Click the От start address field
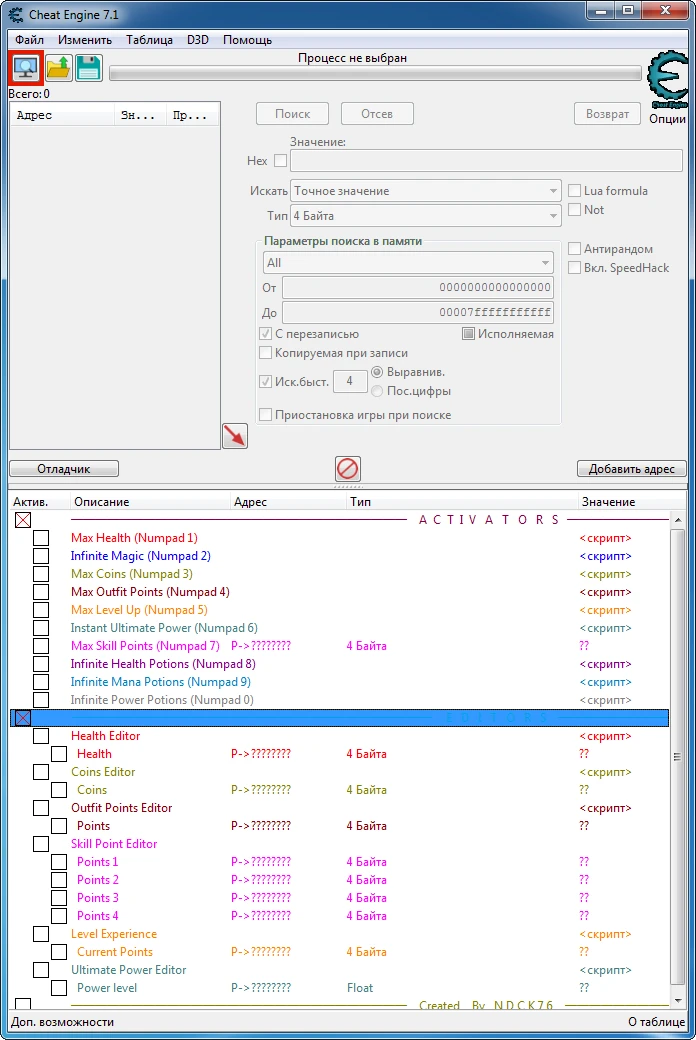This screenshot has width=696, height=1040. [x=418, y=287]
